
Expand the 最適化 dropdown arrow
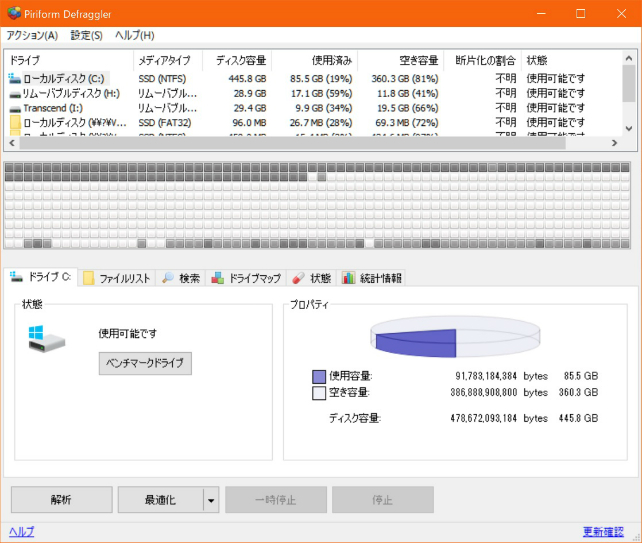211,500
